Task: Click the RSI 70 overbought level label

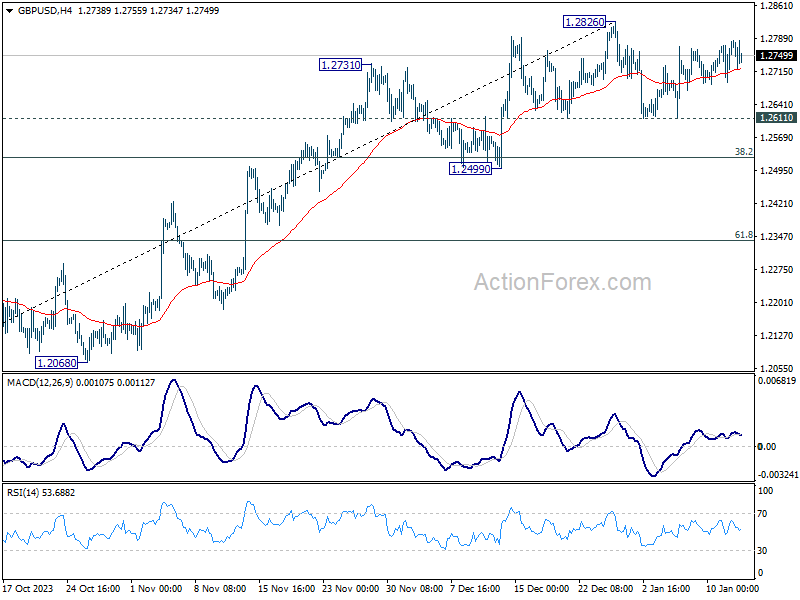Action: [x=762, y=514]
